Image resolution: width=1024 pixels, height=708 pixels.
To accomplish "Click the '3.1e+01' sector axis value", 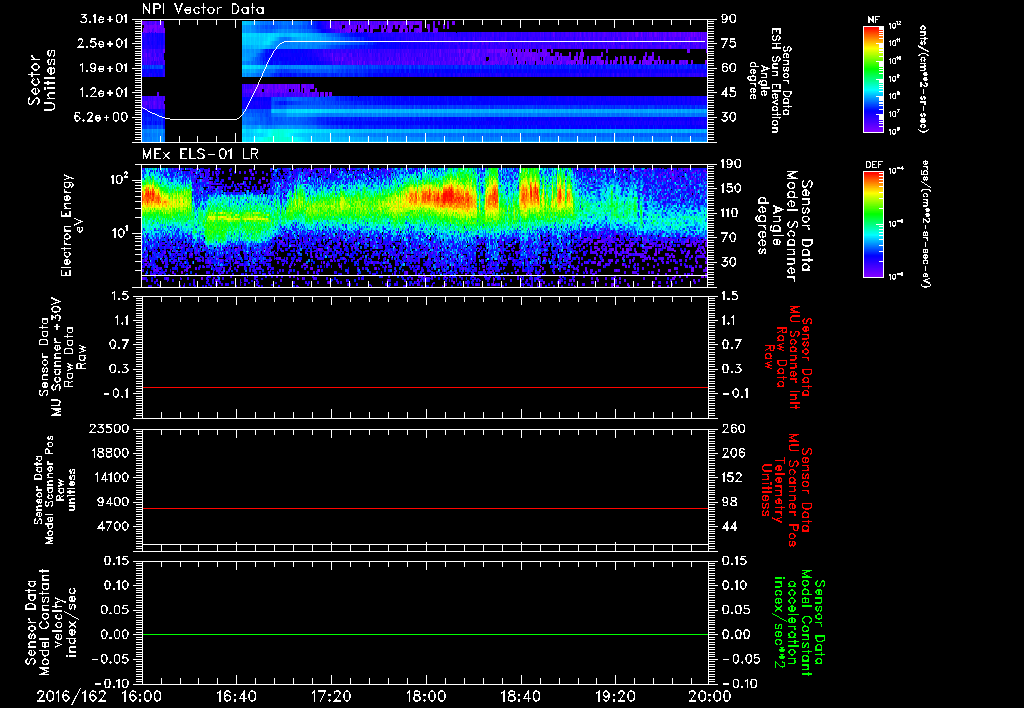I will click(104, 19).
